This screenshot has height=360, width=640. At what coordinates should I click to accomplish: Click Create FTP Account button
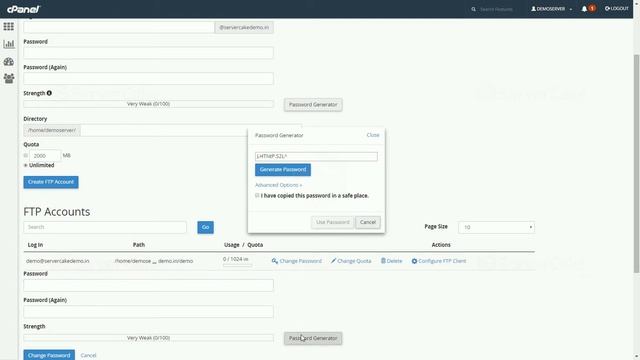click(51, 182)
